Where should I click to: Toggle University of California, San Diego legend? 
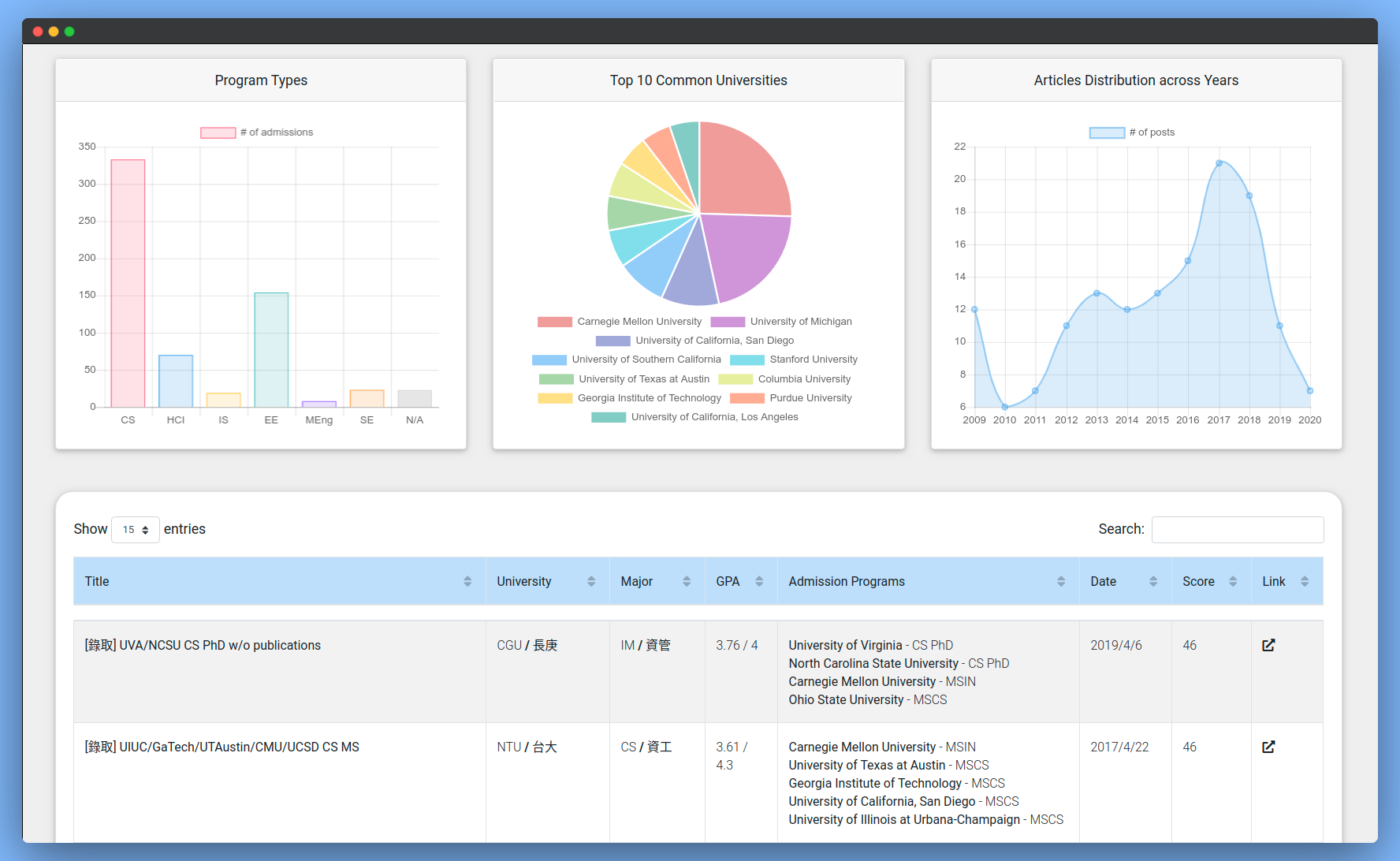click(x=694, y=341)
